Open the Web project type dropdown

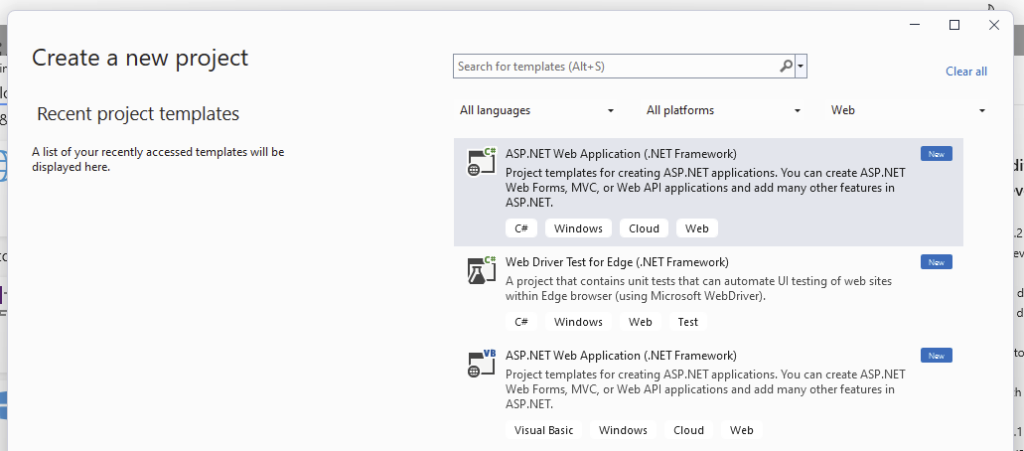(x=908, y=110)
